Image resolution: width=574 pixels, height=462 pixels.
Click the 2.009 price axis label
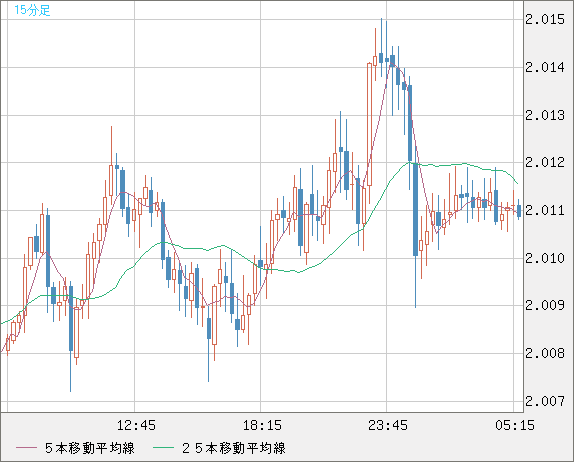click(x=545, y=305)
